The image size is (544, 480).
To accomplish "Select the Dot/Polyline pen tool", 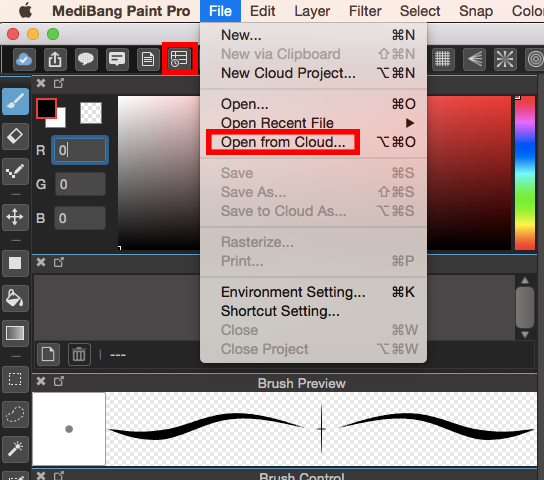I will coord(15,171).
